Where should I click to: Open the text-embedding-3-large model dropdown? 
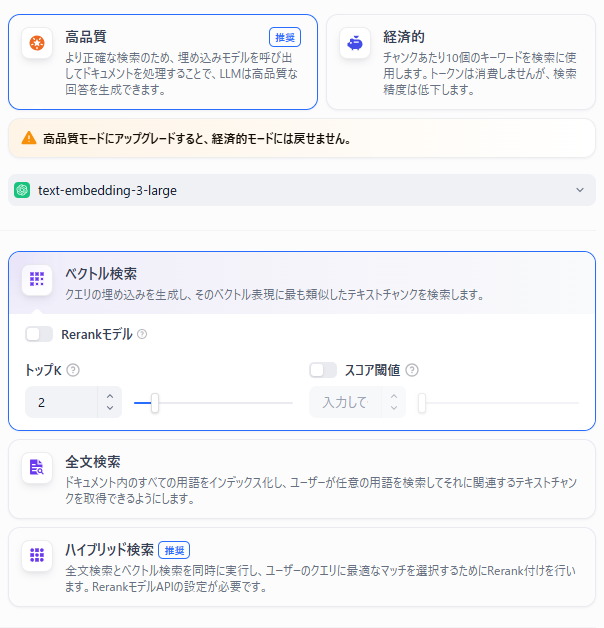point(301,190)
